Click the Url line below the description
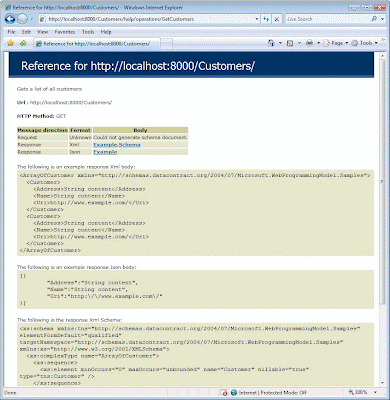This screenshot has height=400, width=390. coord(64,102)
